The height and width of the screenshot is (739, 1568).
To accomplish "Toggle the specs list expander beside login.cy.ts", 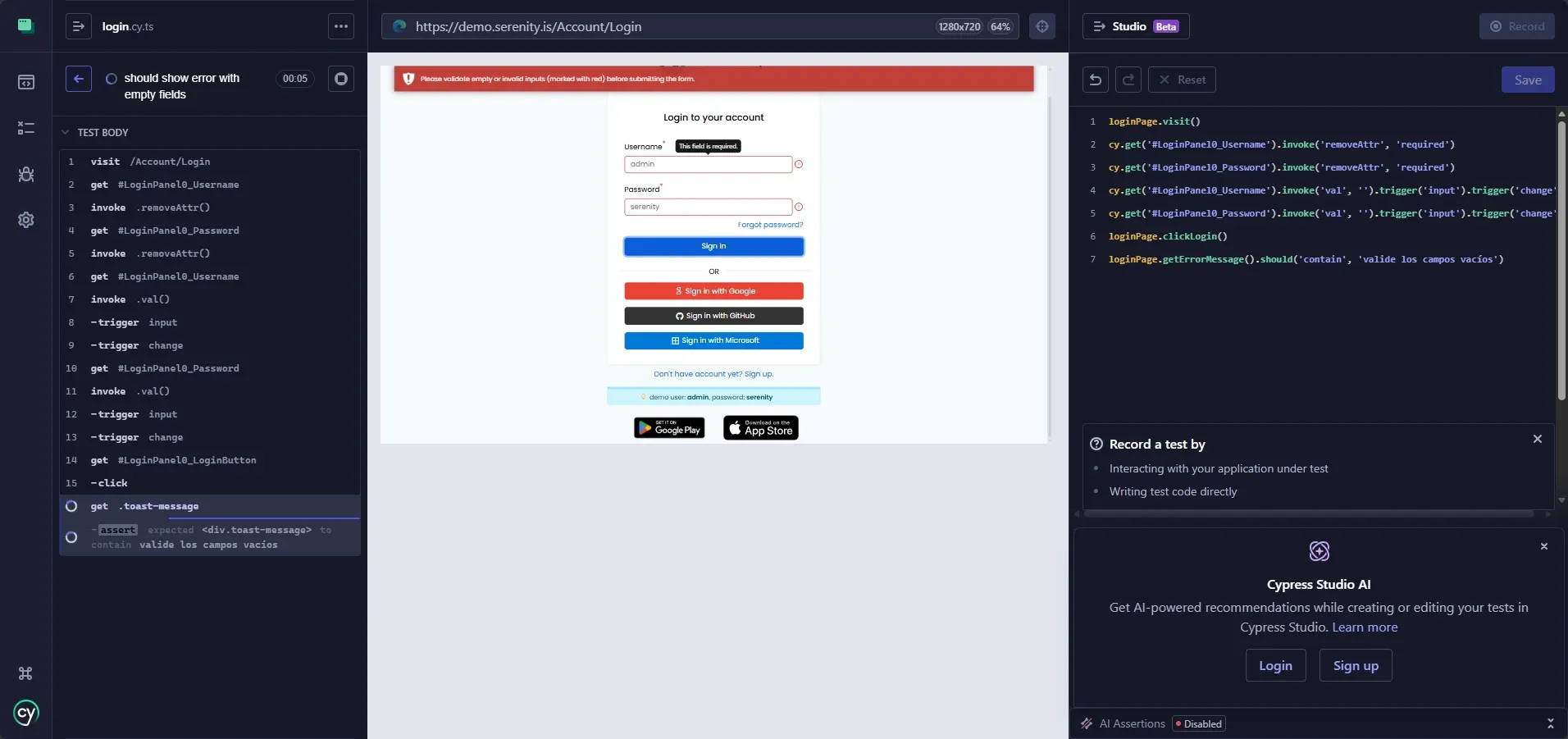I will point(79,26).
